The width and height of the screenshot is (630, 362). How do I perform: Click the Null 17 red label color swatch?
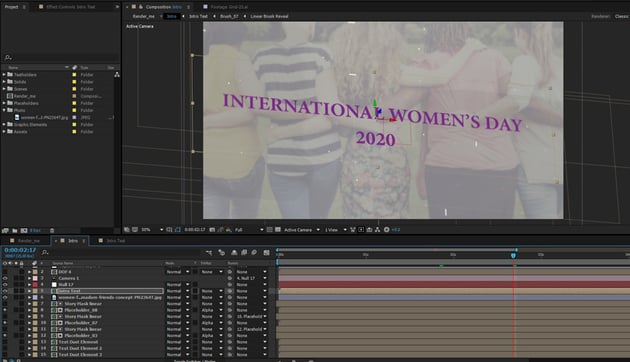coord(35,284)
